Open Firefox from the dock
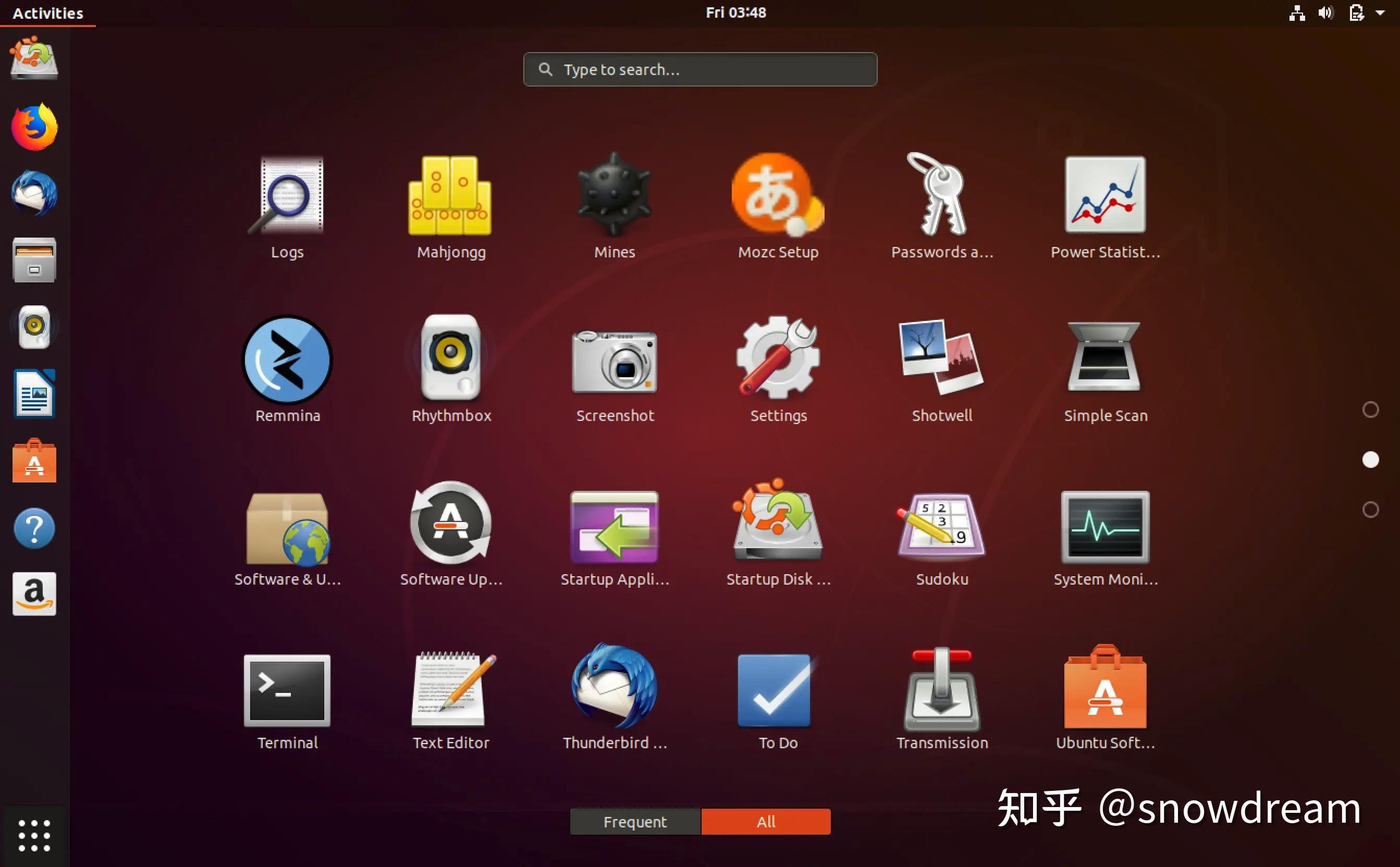Image resolution: width=1400 pixels, height=867 pixels. (x=34, y=127)
